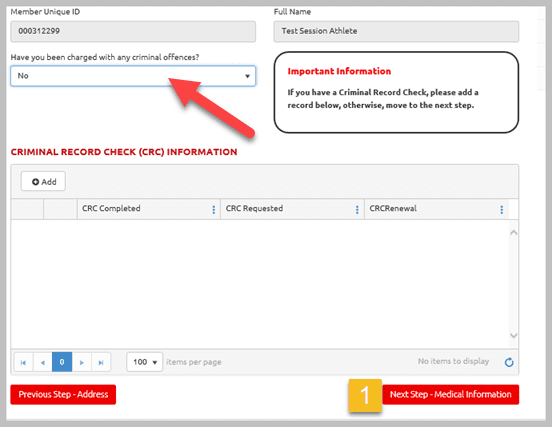The width and height of the screenshot is (552, 427).
Task: Open CRCRenewal column menu dots
Action: pyautogui.click(x=502, y=209)
